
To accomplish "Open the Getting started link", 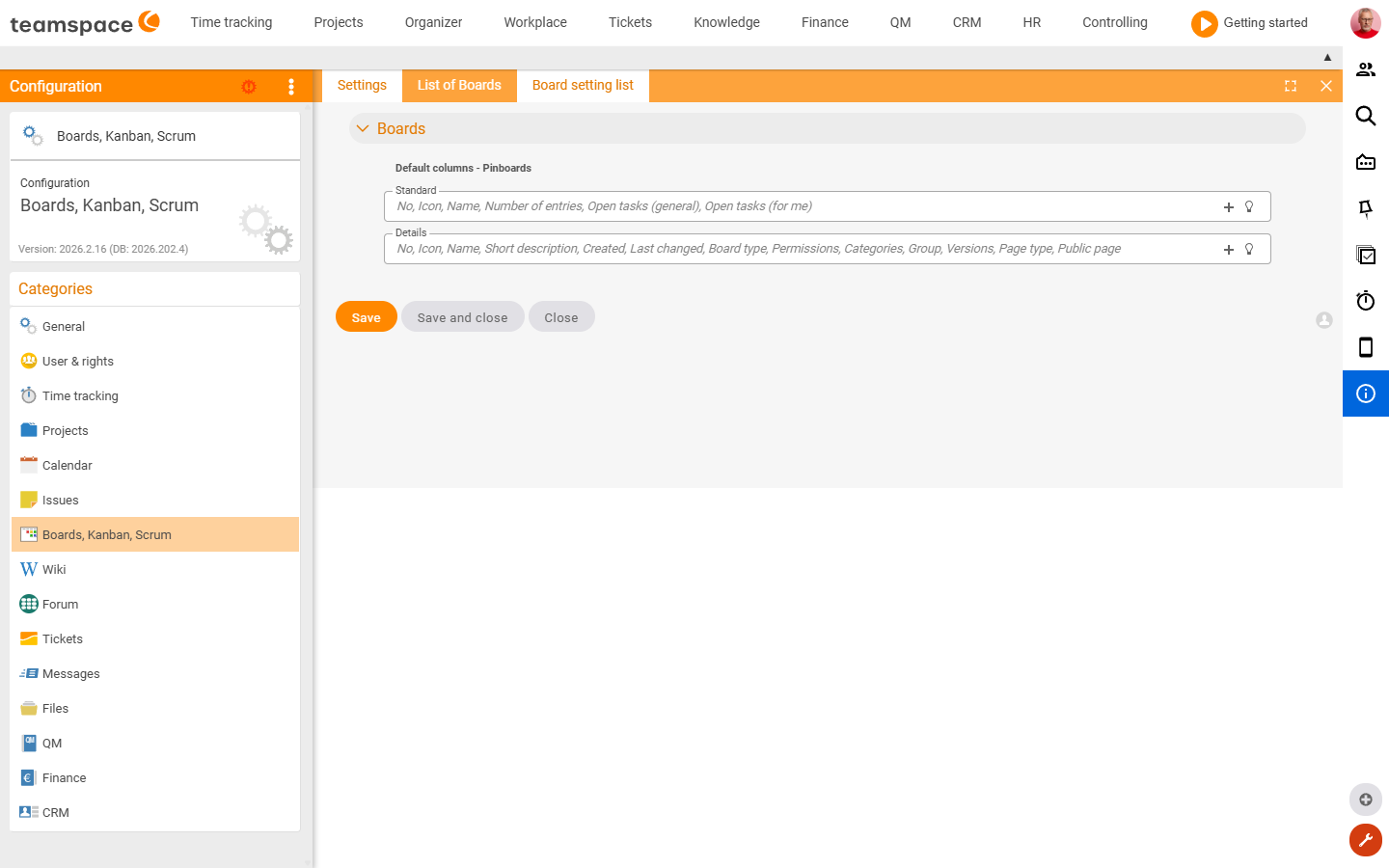I will [1266, 22].
